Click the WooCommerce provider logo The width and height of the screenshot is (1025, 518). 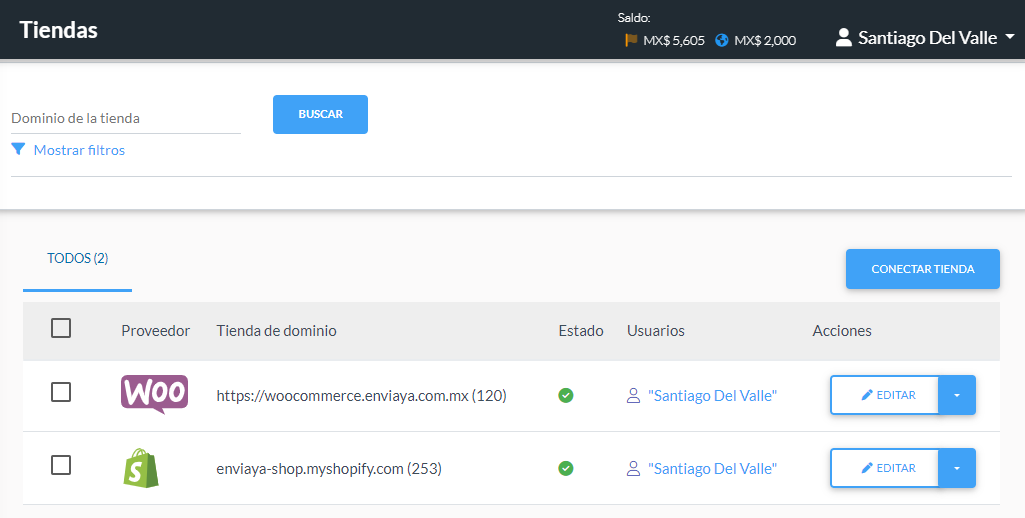(154, 395)
